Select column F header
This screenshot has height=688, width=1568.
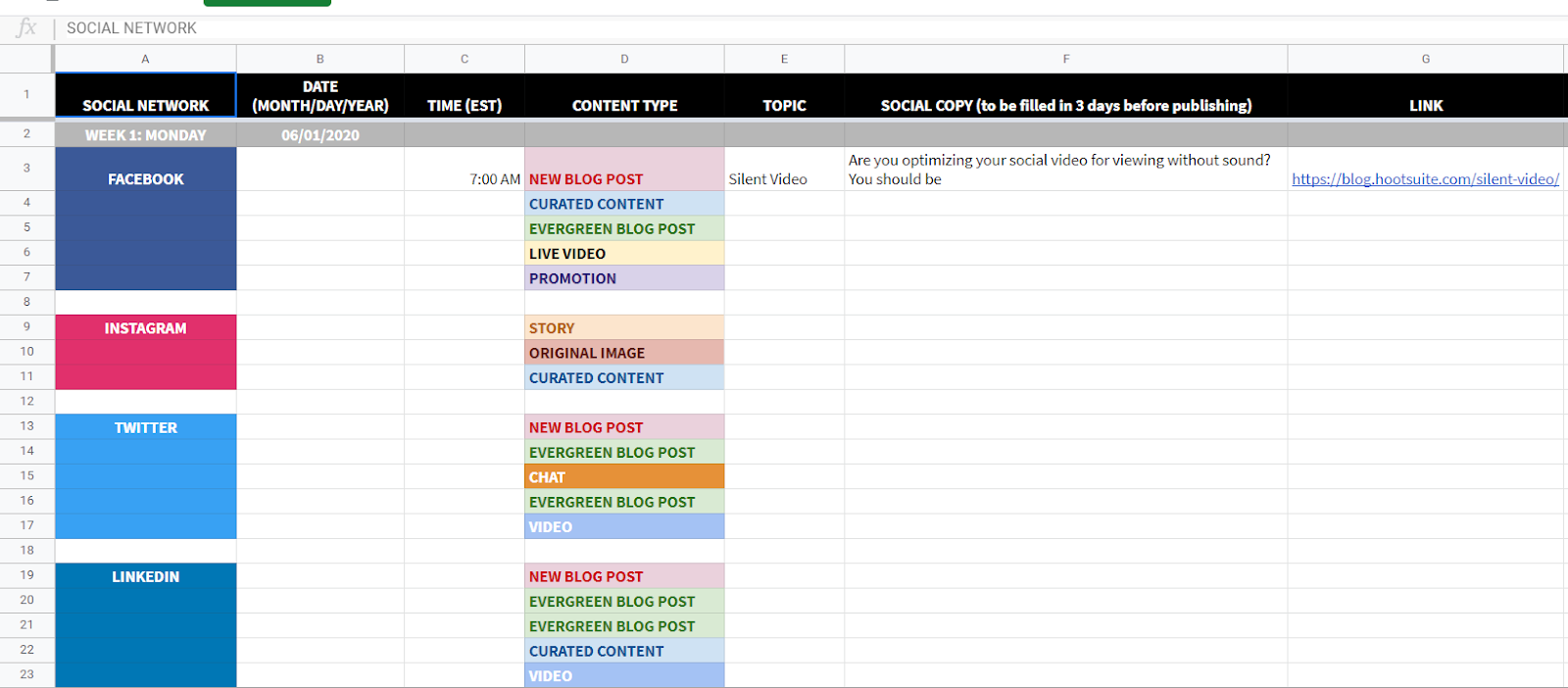tap(1066, 59)
